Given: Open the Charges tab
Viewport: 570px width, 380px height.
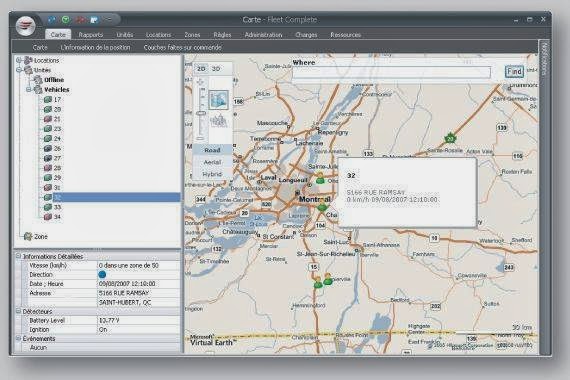Looking at the screenshot, I should [x=306, y=35].
